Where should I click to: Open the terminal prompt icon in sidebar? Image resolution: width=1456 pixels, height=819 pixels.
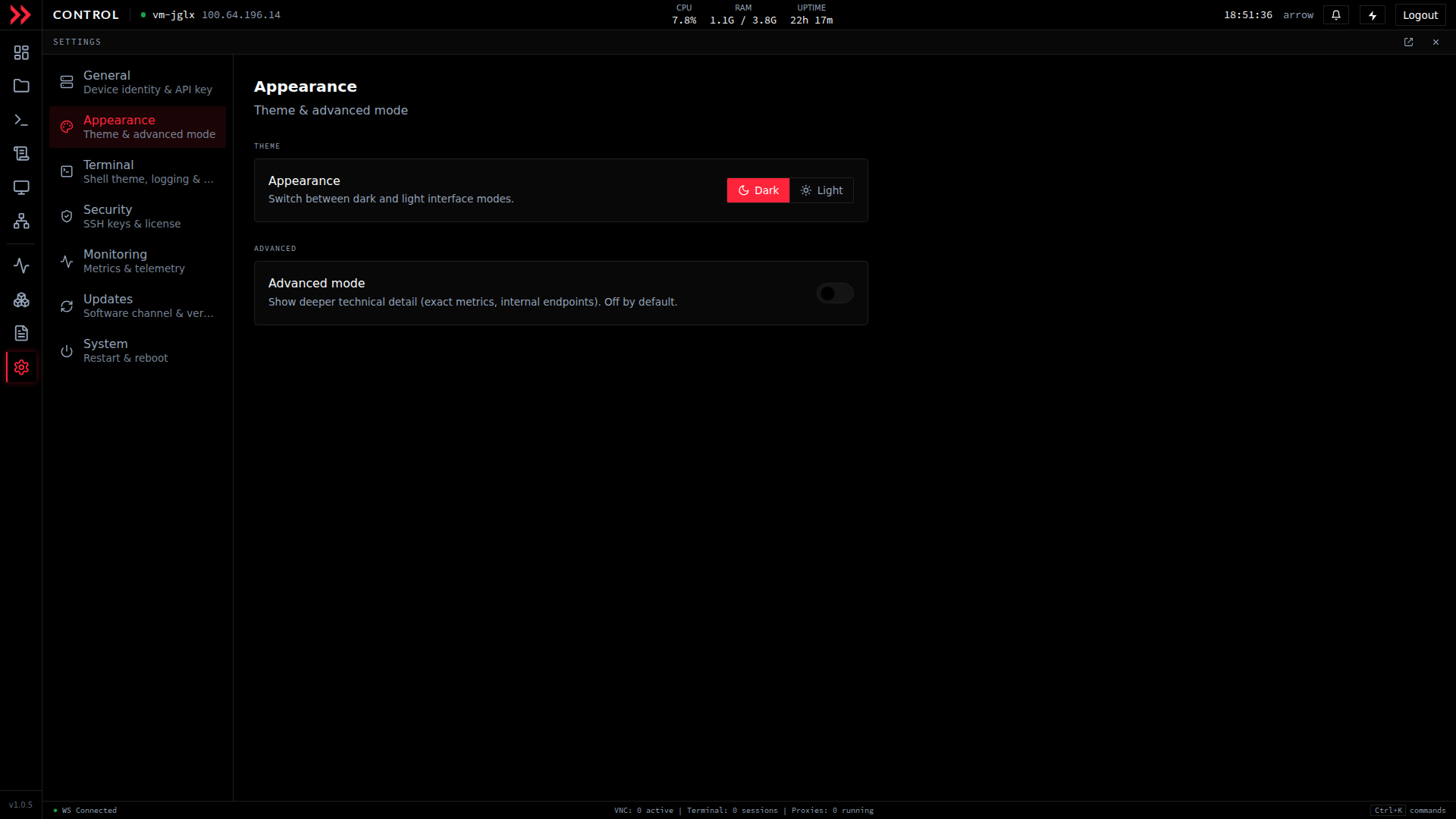[21, 120]
